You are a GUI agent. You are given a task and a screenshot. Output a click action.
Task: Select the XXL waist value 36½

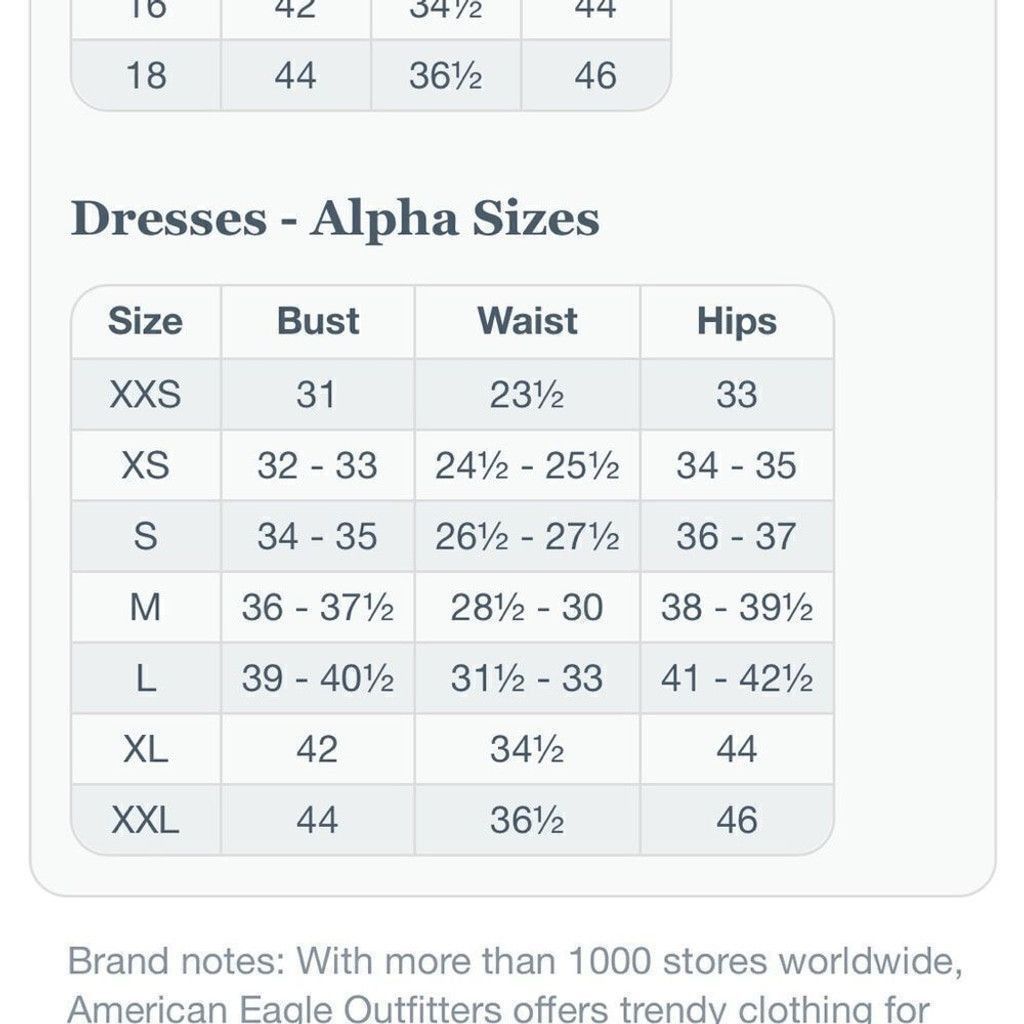(527, 820)
